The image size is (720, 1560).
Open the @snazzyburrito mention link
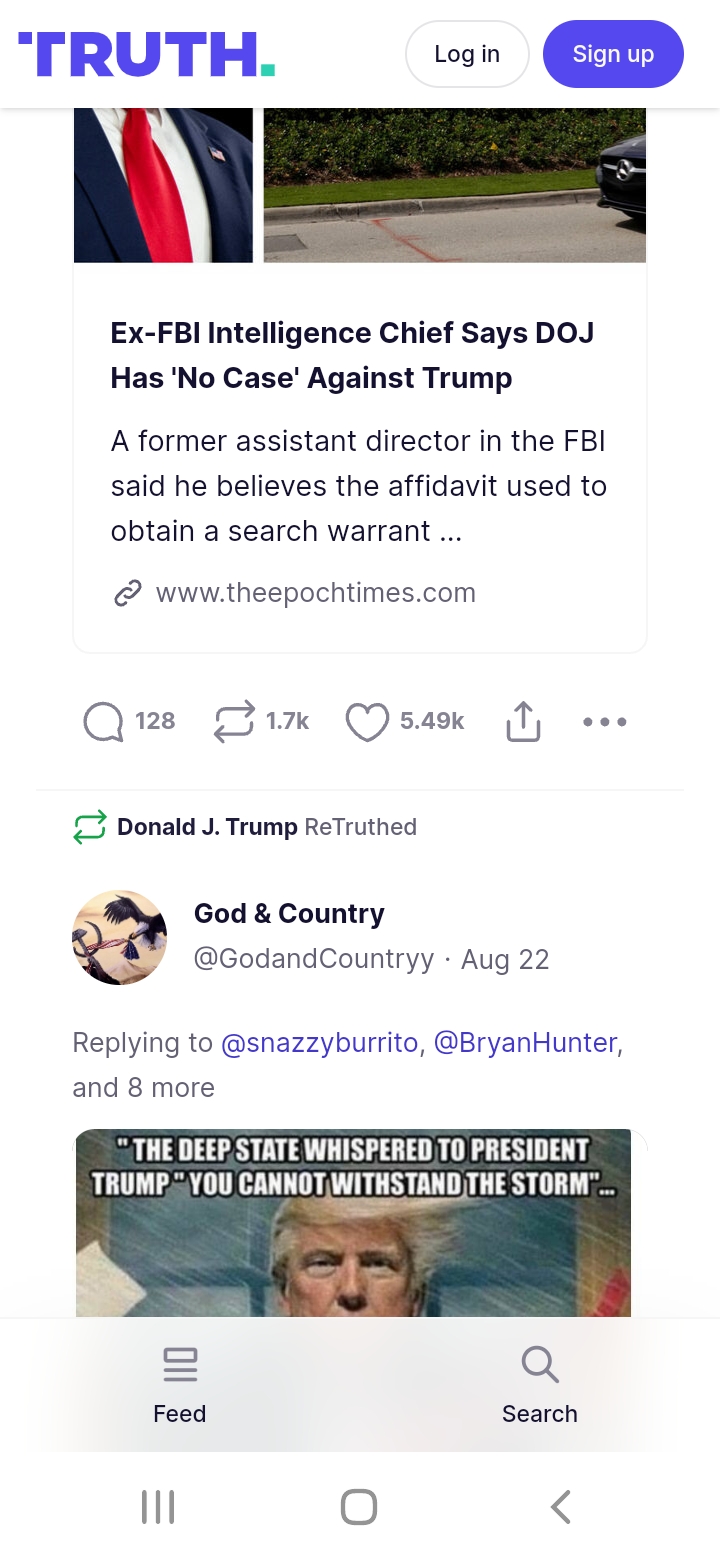pos(319,1042)
